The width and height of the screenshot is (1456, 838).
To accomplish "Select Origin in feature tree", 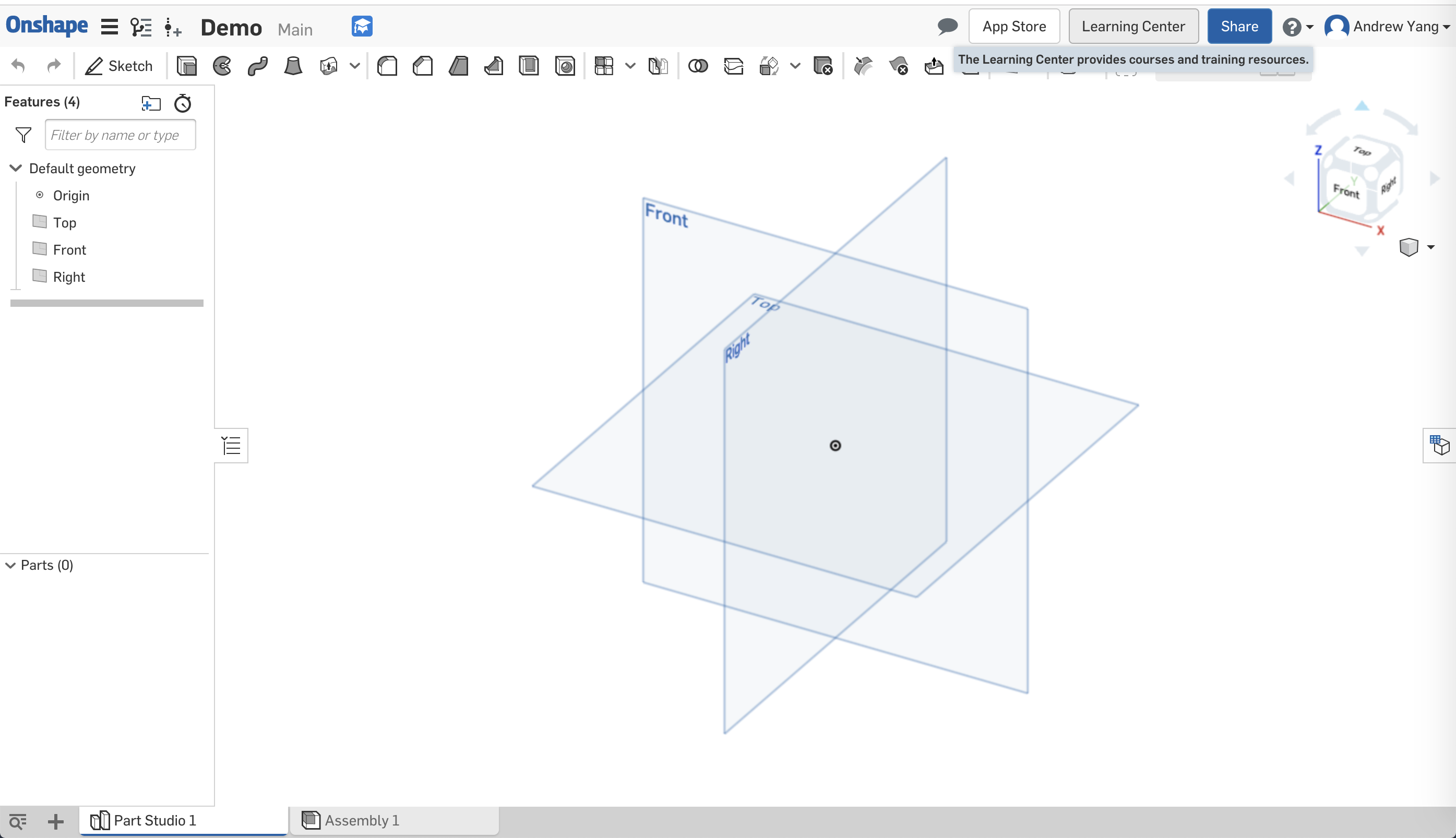I will [71, 195].
